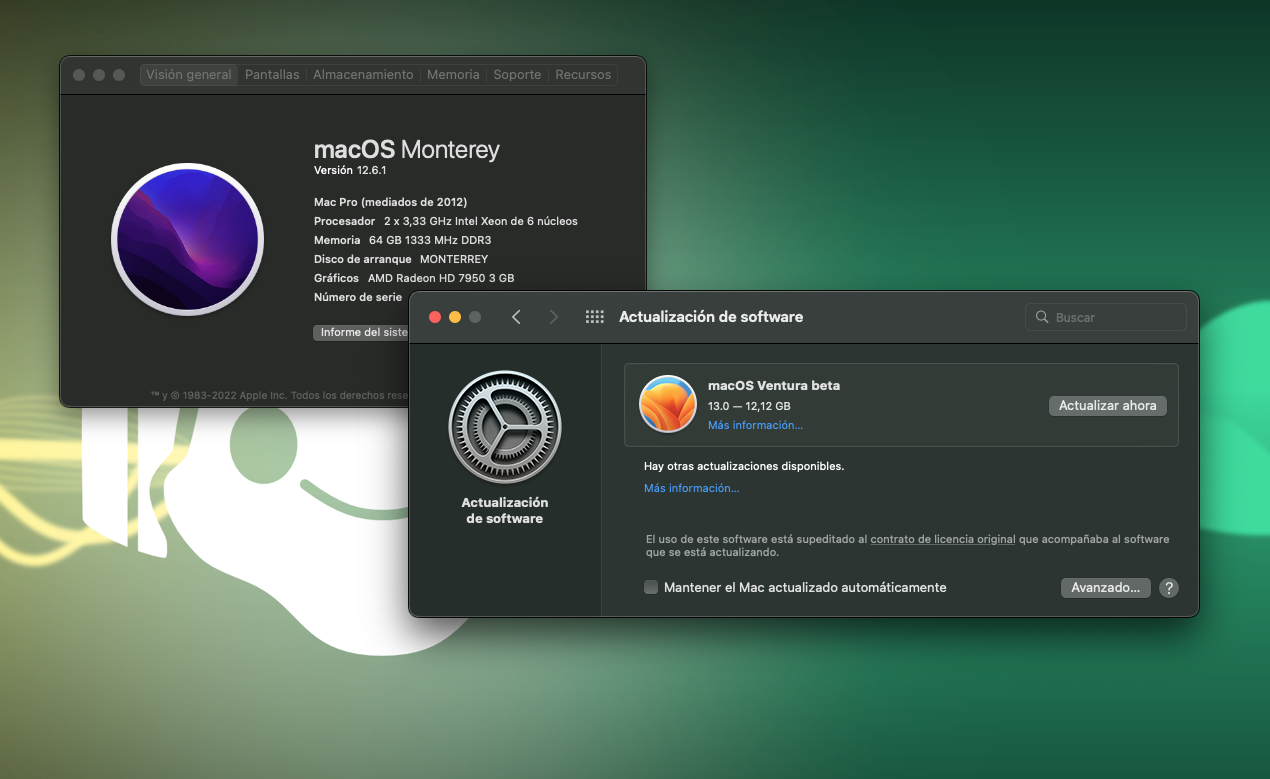Screen dimensions: 1270x779
Task: Click the Informe del sistema button
Action: 363,332
